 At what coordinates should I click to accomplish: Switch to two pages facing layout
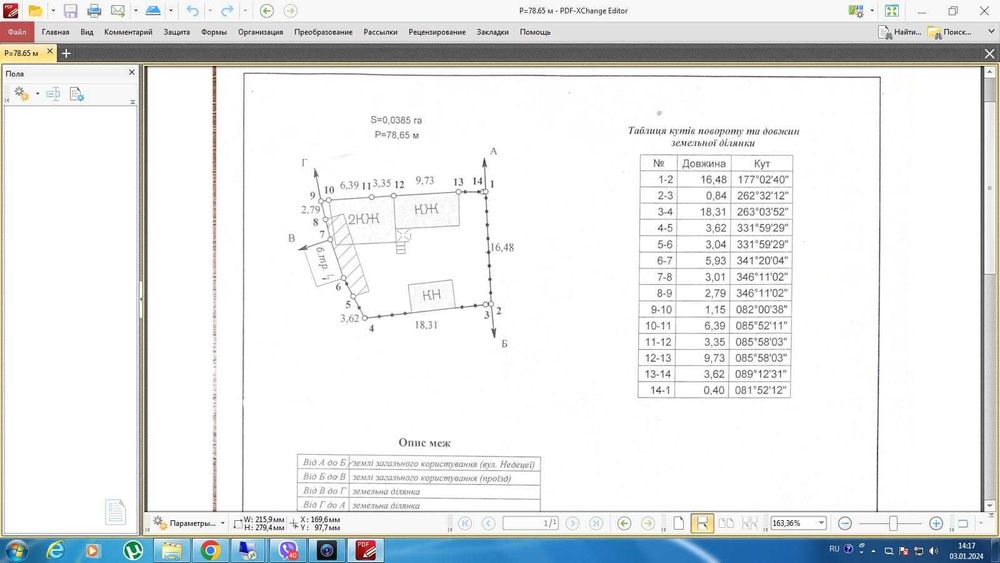click(727, 523)
